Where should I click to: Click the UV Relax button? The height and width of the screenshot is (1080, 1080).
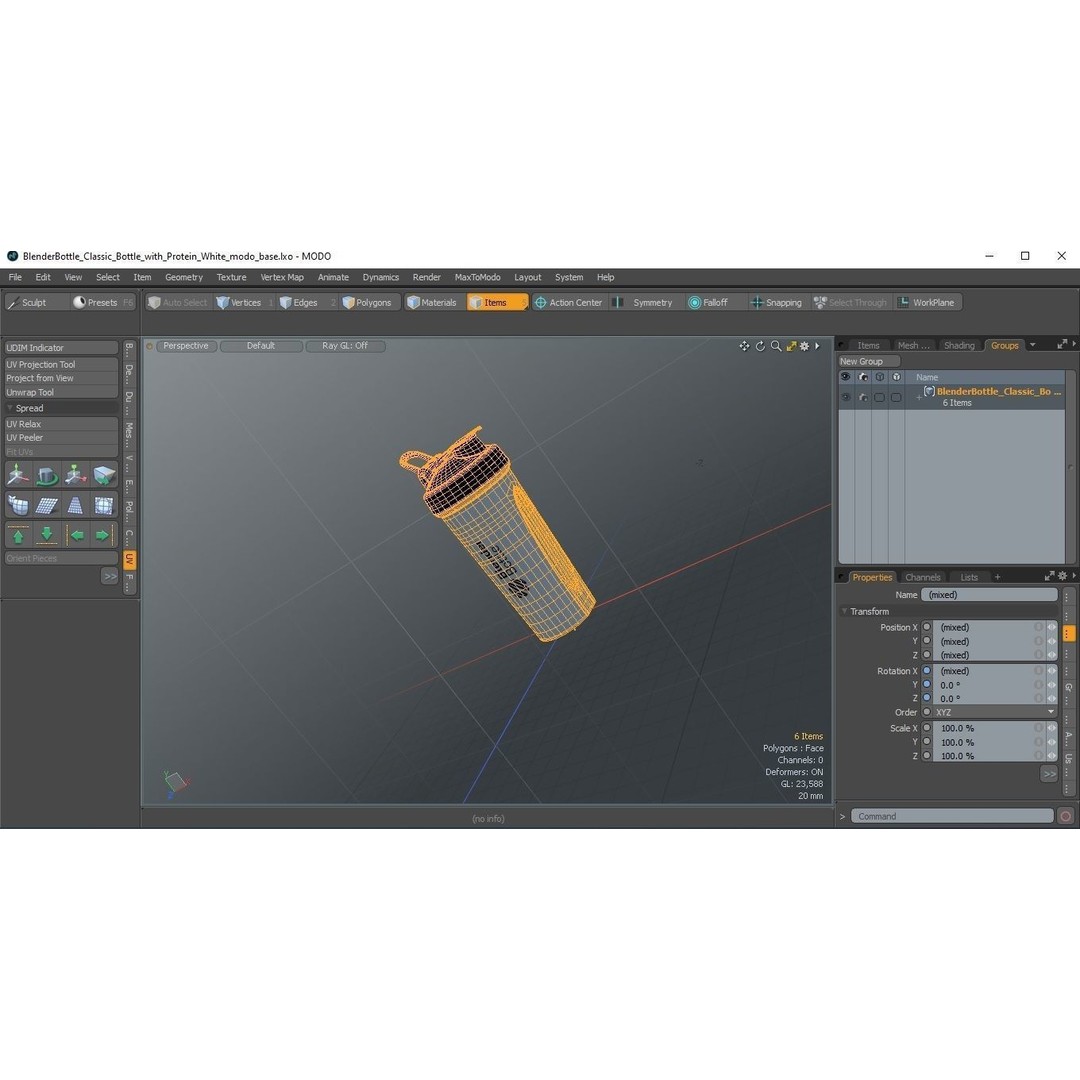click(61, 424)
